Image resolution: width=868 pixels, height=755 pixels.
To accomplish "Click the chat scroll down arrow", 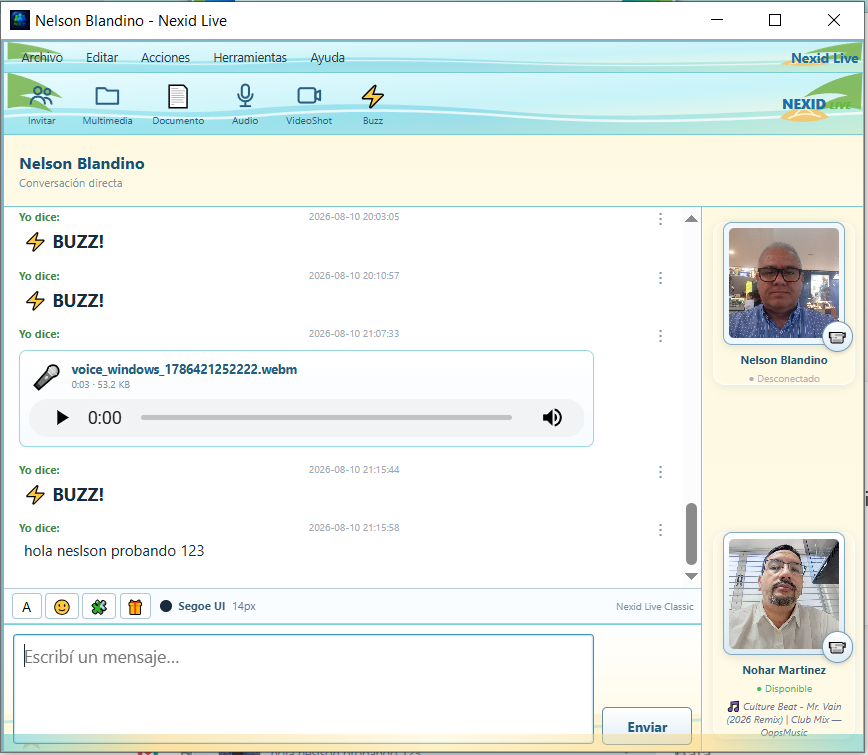I will (691, 576).
